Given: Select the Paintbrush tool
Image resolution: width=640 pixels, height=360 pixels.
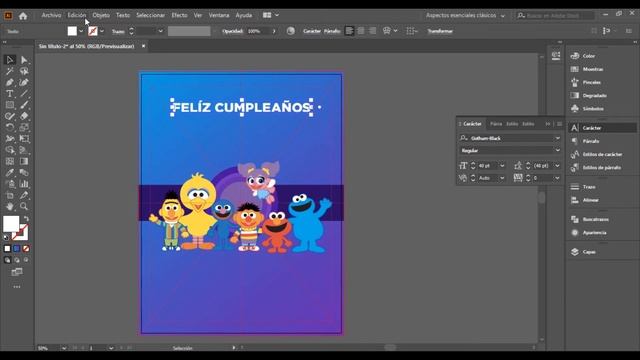Looking at the screenshot, I should tap(24, 105).
